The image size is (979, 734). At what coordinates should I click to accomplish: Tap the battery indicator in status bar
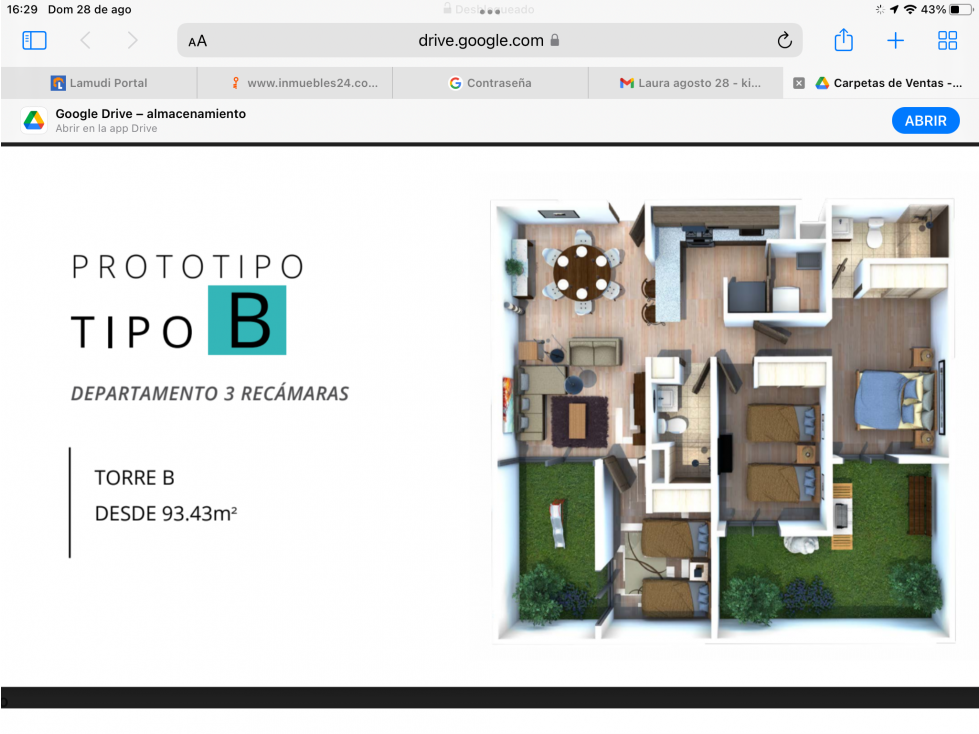point(961,9)
